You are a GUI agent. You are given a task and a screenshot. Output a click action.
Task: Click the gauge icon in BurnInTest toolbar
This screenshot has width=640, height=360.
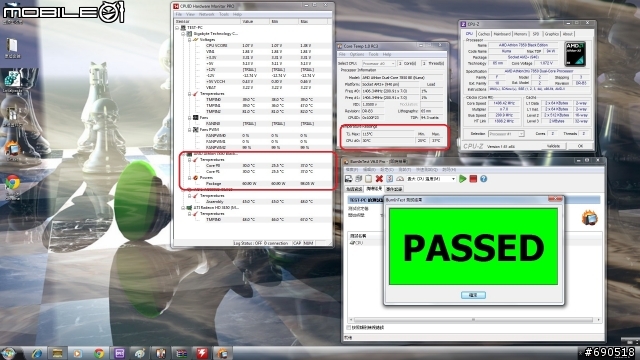(400, 179)
